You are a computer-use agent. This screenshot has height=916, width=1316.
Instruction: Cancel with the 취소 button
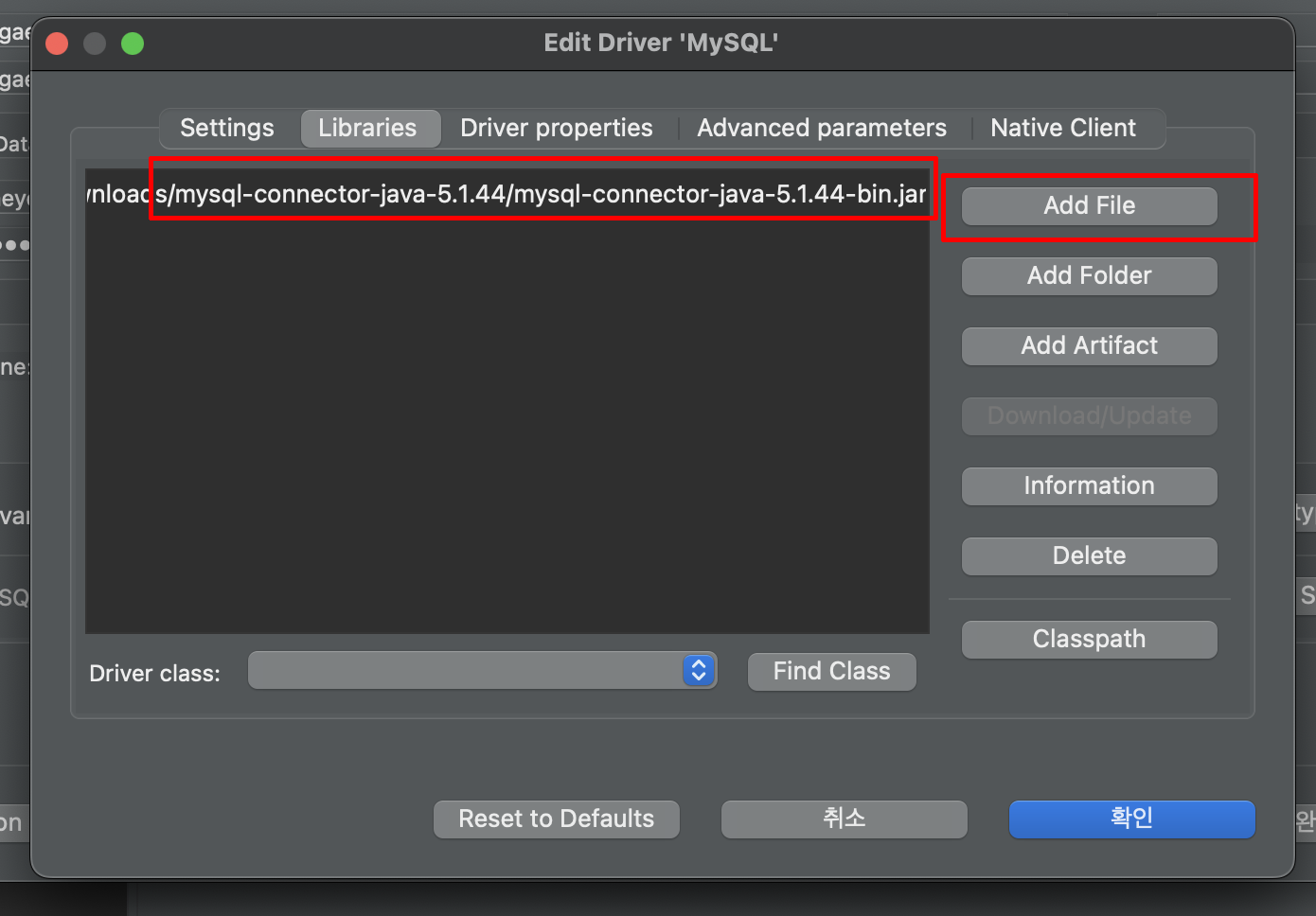pos(845,819)
